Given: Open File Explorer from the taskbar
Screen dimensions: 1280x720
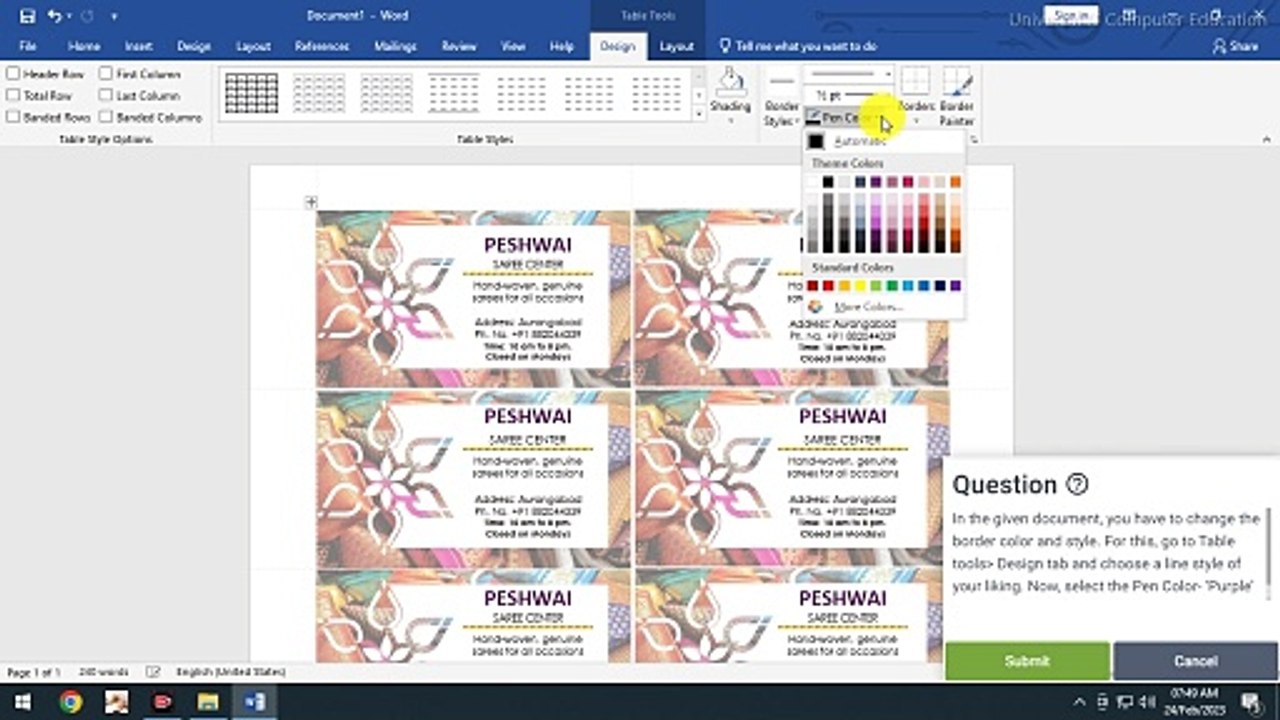Looking at the screenshot, I should click(x=208, y=702).
